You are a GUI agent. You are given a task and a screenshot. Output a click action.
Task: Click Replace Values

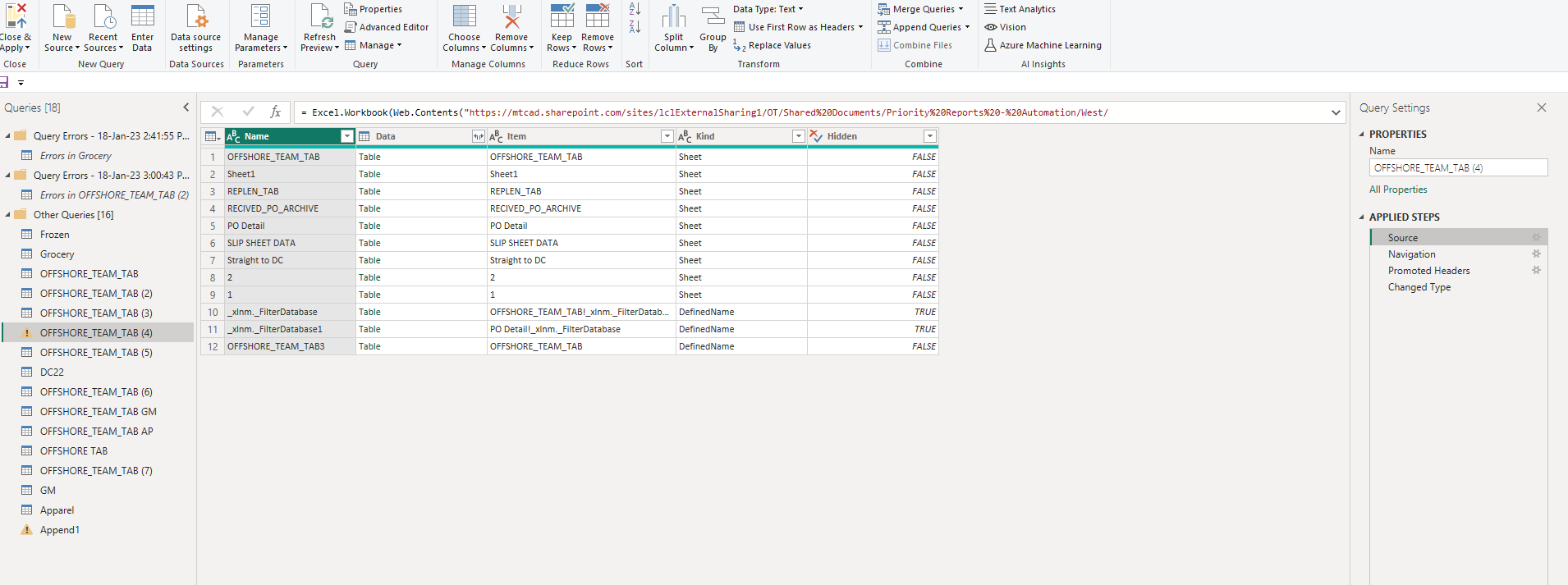tap(772, 45)
